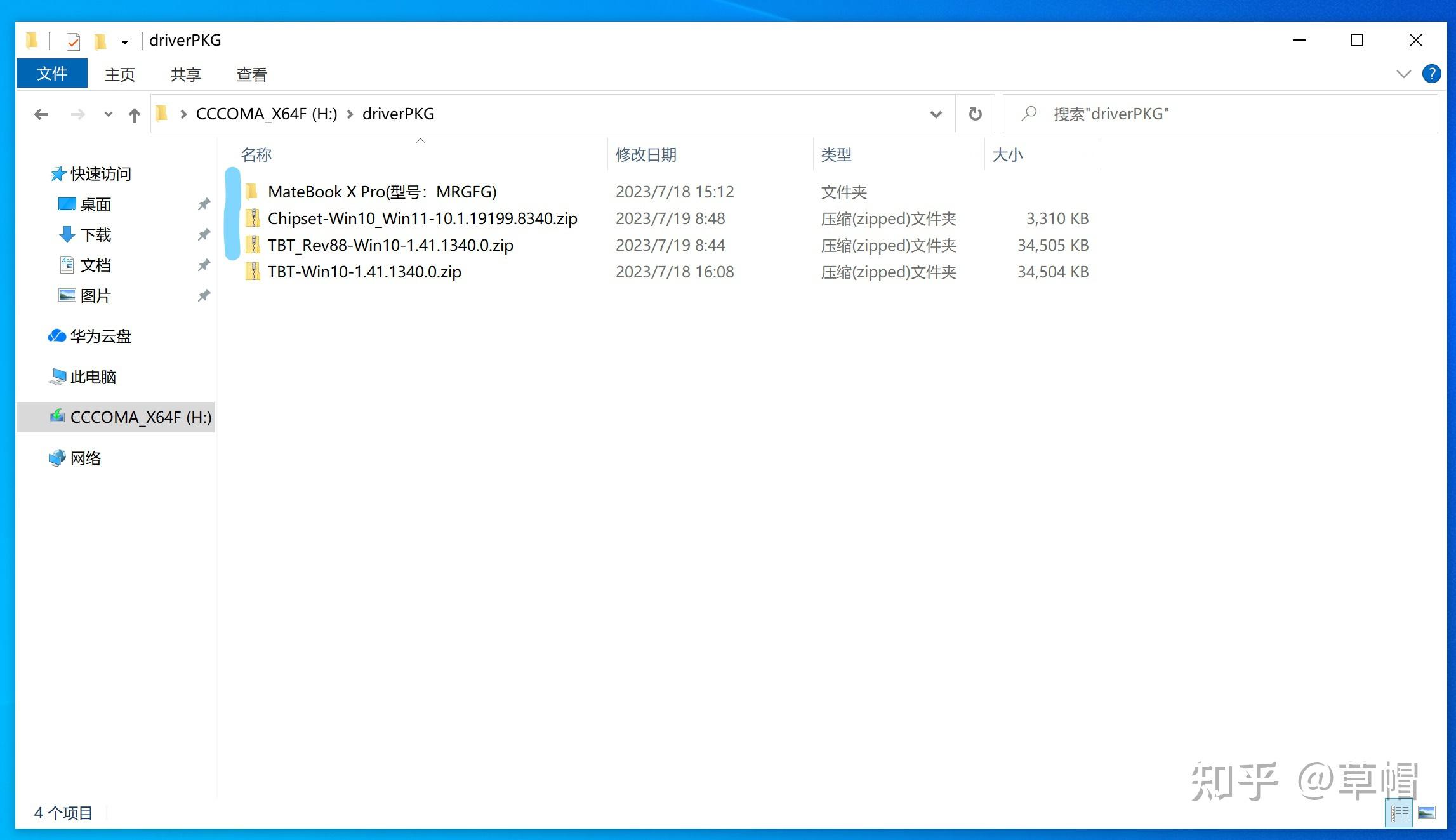Viewport: 1456px width, 840px height.
Task: Open the Help question mark icon
Action: 1431,74
